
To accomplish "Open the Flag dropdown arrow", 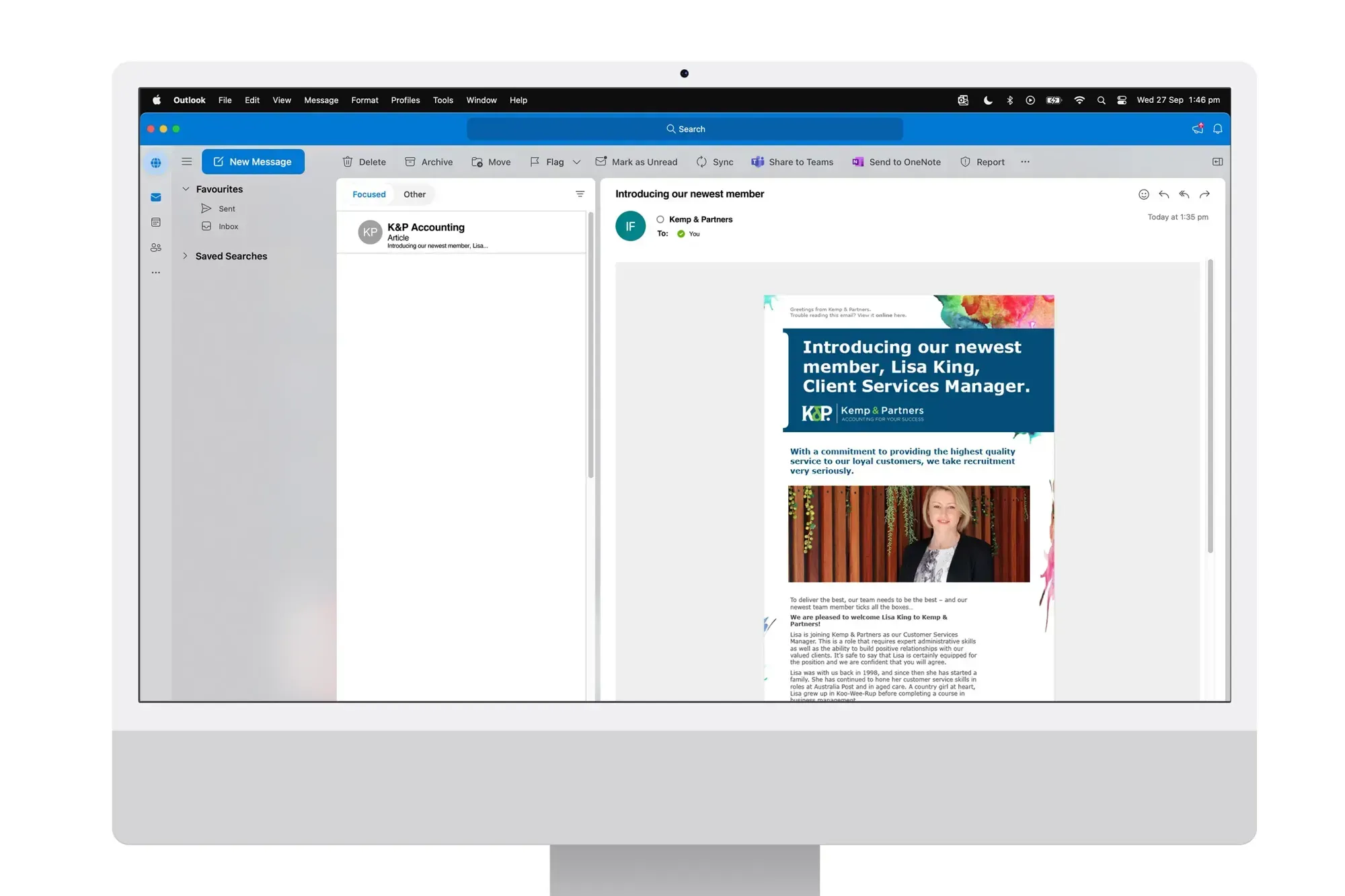I will coord(576,162).
